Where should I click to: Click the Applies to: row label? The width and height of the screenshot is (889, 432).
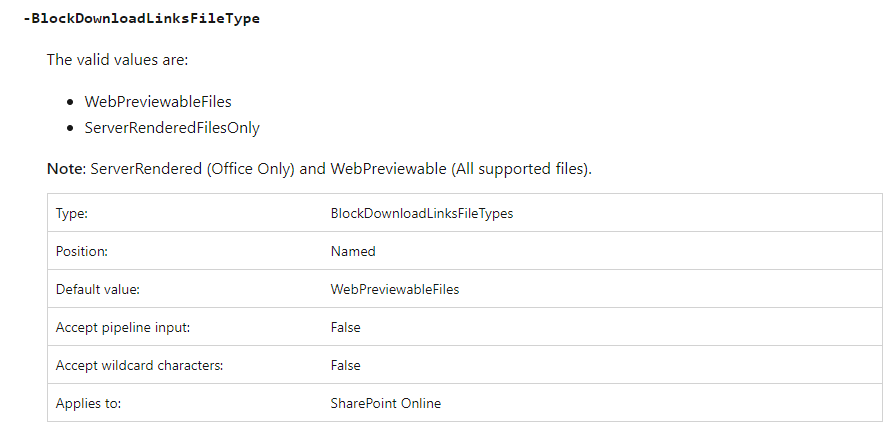pos(88,403)
